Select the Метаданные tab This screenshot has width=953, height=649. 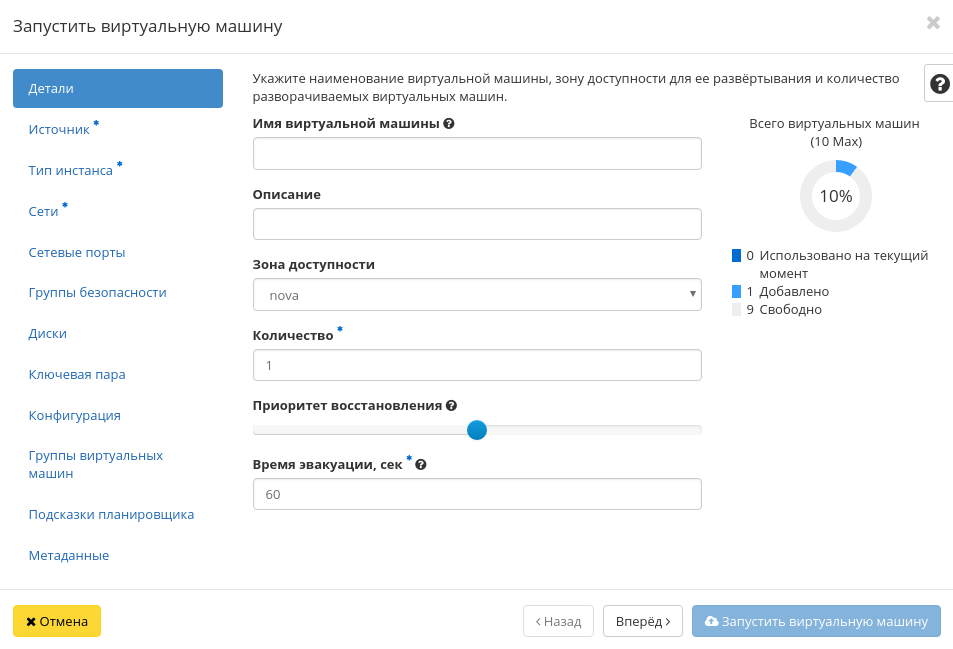(x=69, y=556)
